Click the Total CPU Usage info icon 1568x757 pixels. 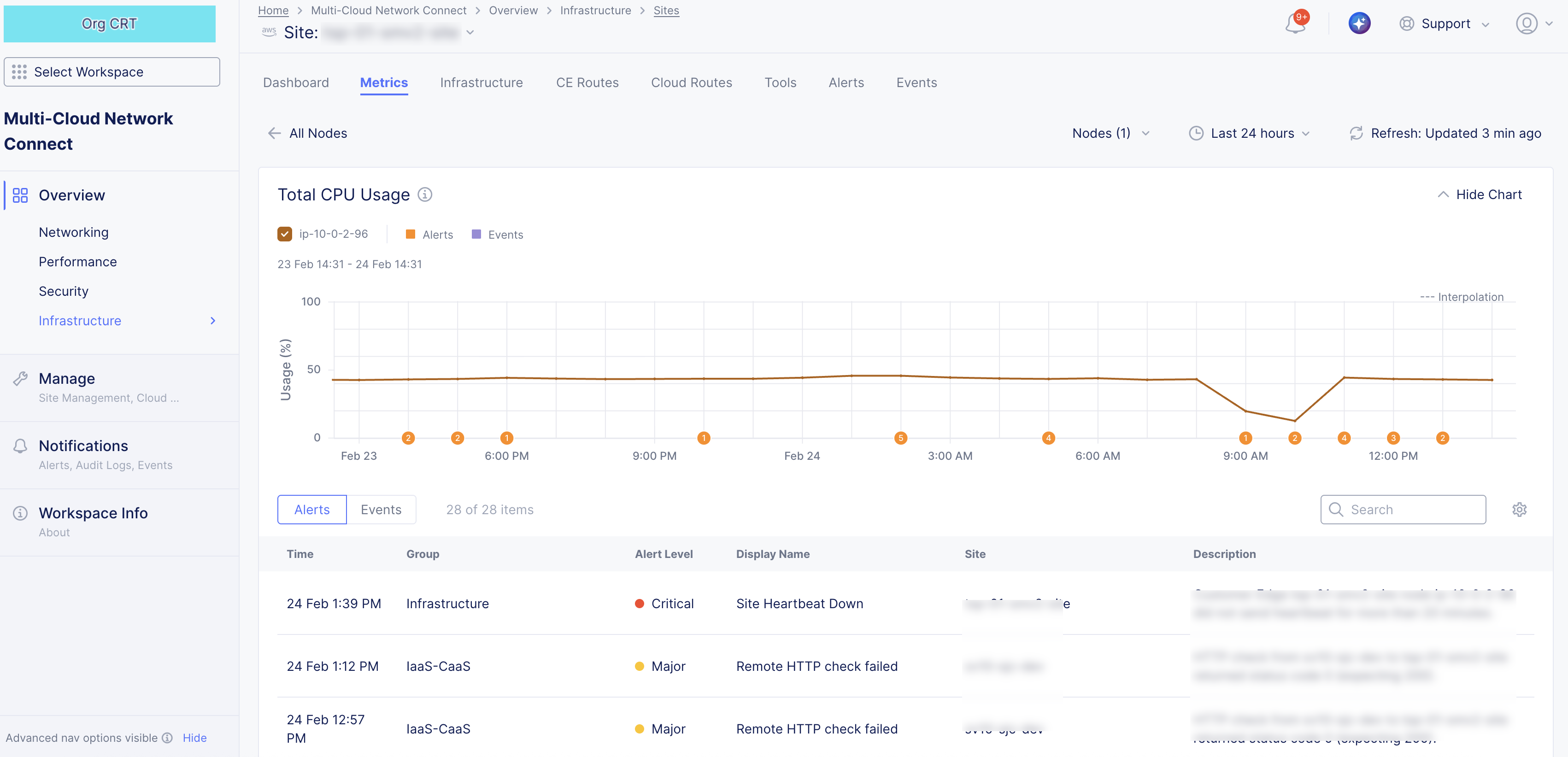pos(425,195)
